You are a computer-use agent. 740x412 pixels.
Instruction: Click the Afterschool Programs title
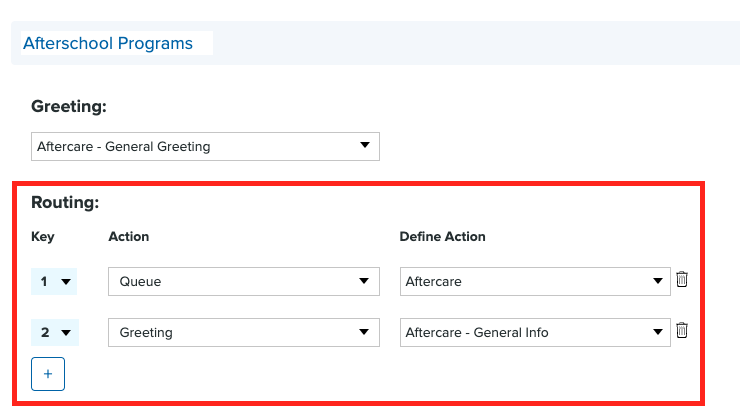(x=108, y=43)
